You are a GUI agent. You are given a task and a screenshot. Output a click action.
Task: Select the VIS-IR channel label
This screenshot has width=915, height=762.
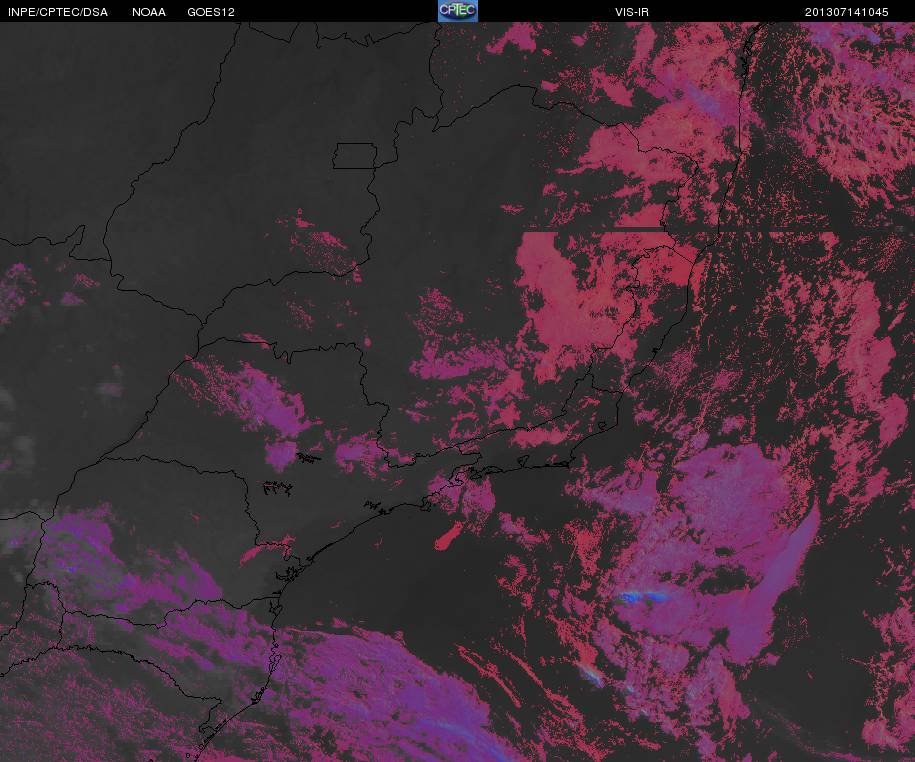(631, 12)
